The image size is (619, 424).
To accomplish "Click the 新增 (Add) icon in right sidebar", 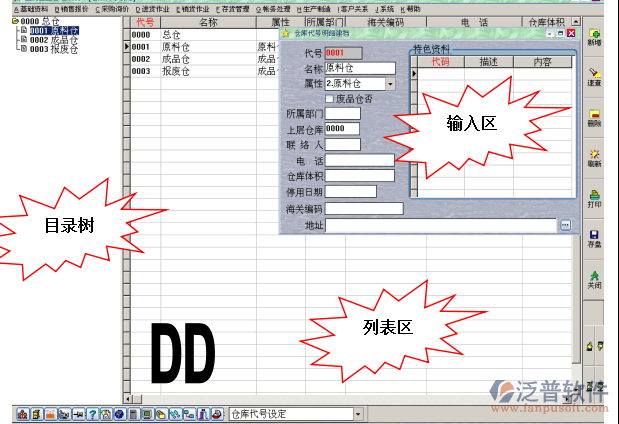I will pos(594,38).
